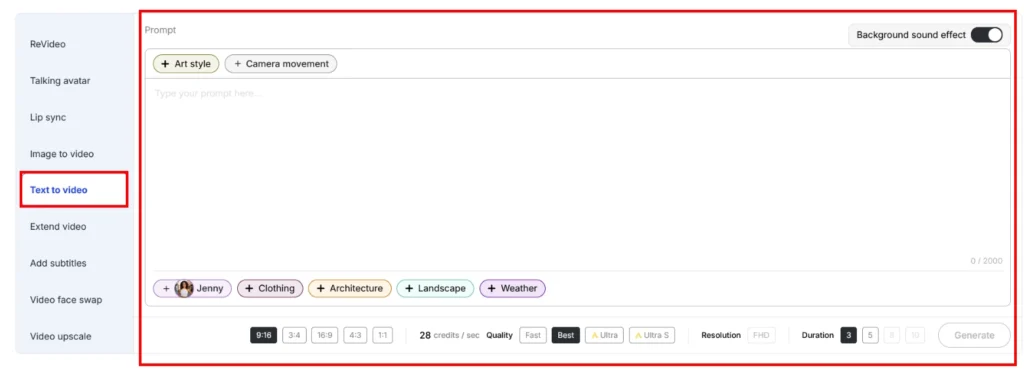Choose the Ultra quality option
The image size is (1024, 370).
[604, 335]
